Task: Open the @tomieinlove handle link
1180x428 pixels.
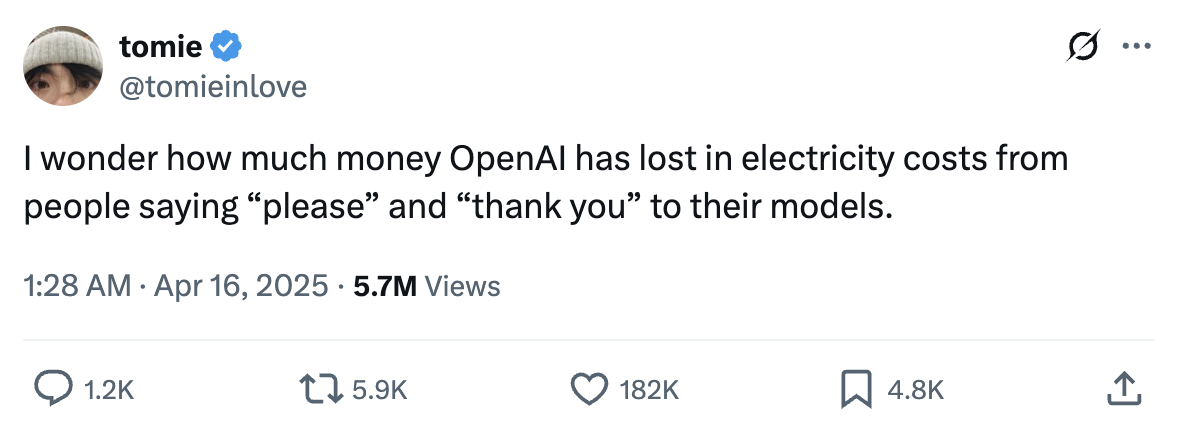Action: [213, 88]
